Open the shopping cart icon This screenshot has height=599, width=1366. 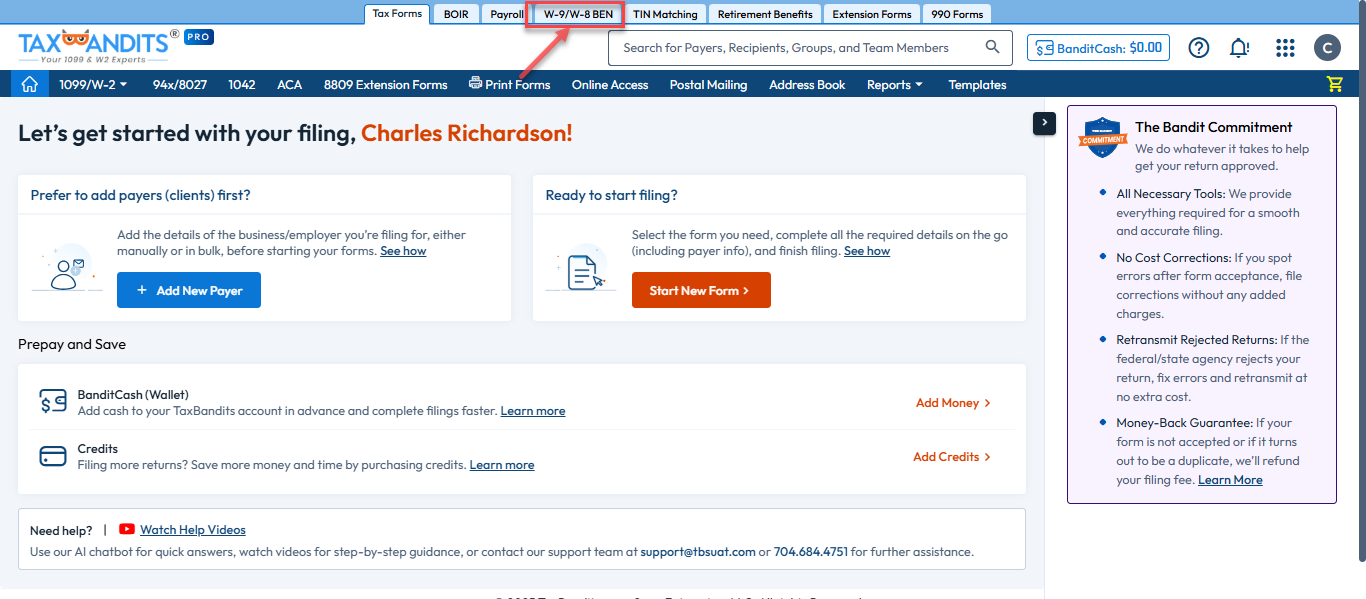tap(1334, 84)
